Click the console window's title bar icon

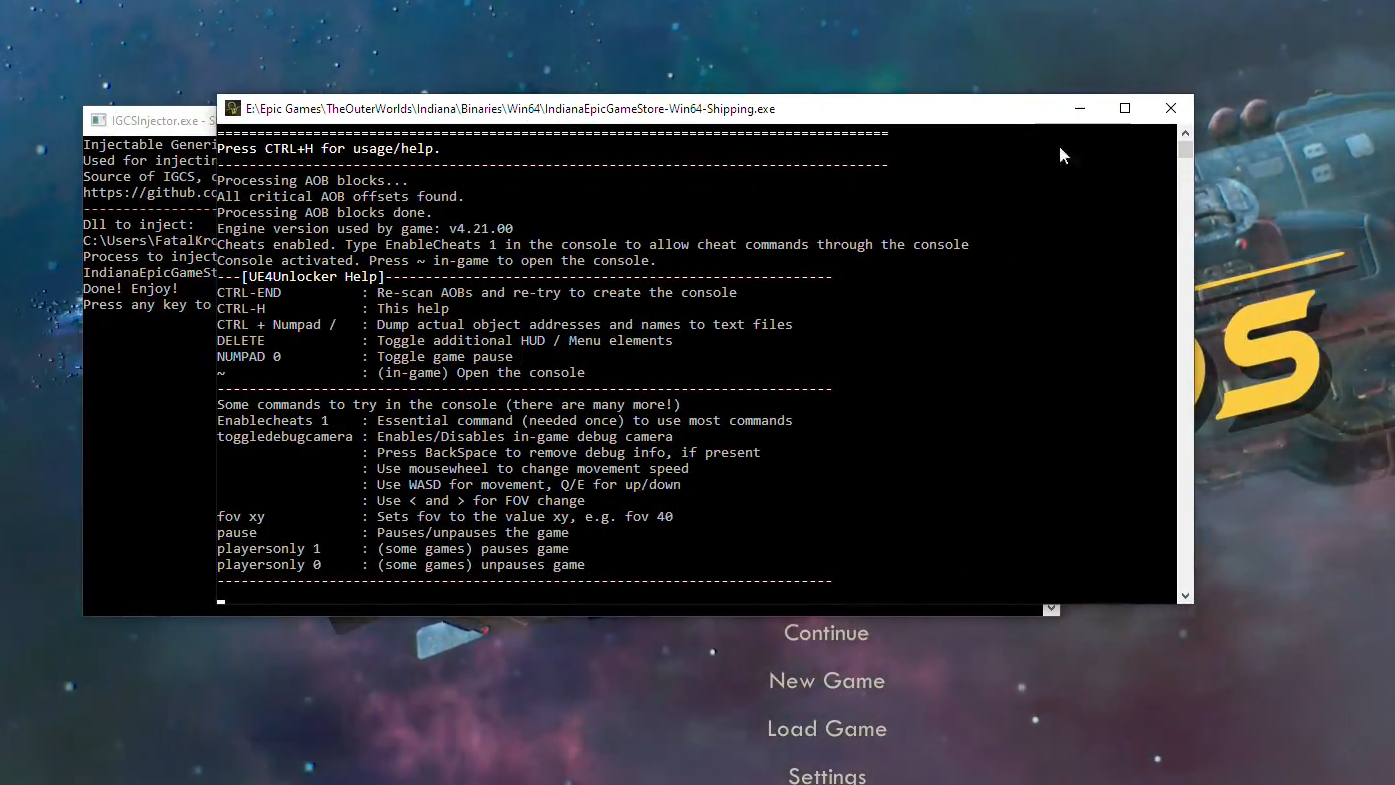pyautogui.click(x=233, y=109)
